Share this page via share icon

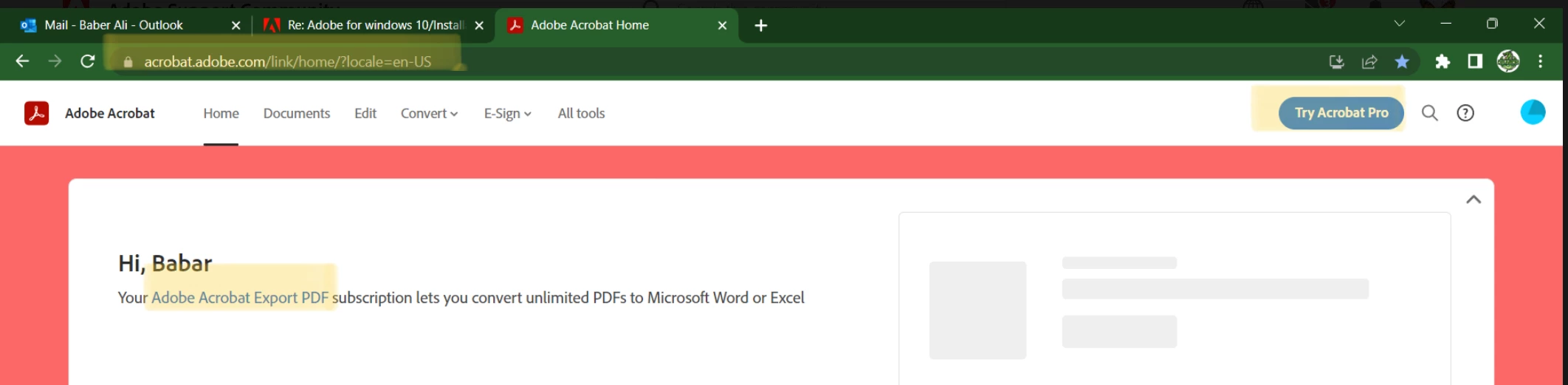point(1369,62)
